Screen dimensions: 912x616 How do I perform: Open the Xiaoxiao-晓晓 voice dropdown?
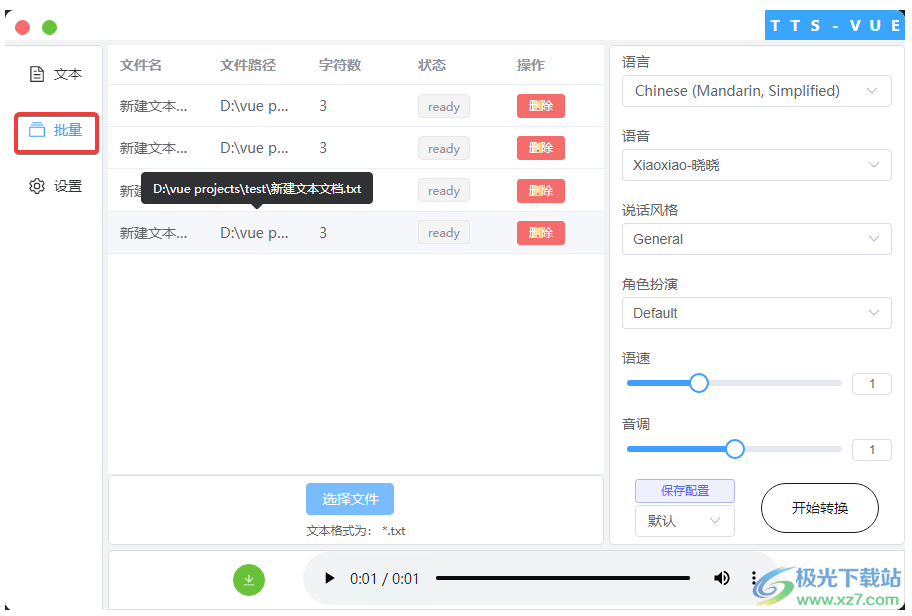(757, 165)
